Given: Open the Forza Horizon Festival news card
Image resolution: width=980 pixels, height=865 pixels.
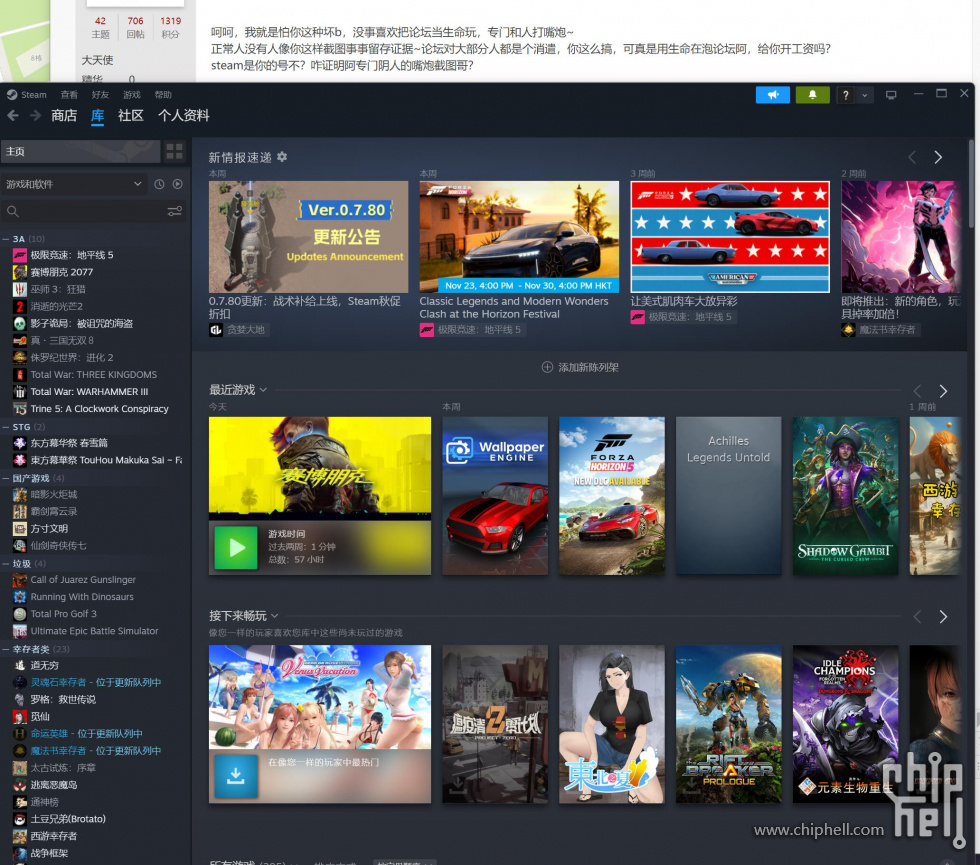Looking at the screenshot, I should point(519,237).
